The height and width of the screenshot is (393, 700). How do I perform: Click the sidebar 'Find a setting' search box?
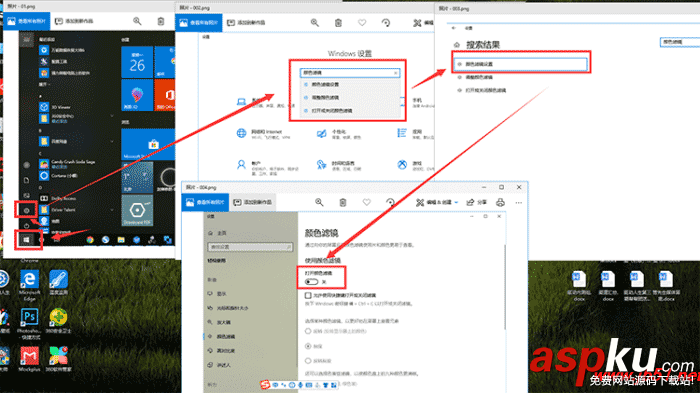point(250,247)
